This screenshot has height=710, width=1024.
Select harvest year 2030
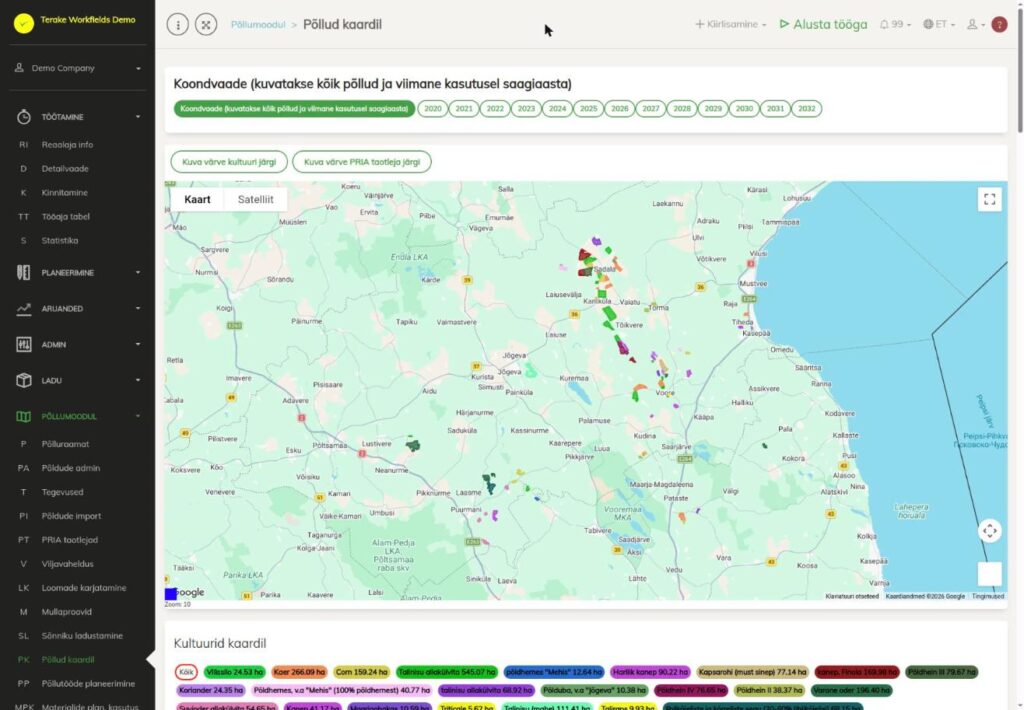[744, 108]
